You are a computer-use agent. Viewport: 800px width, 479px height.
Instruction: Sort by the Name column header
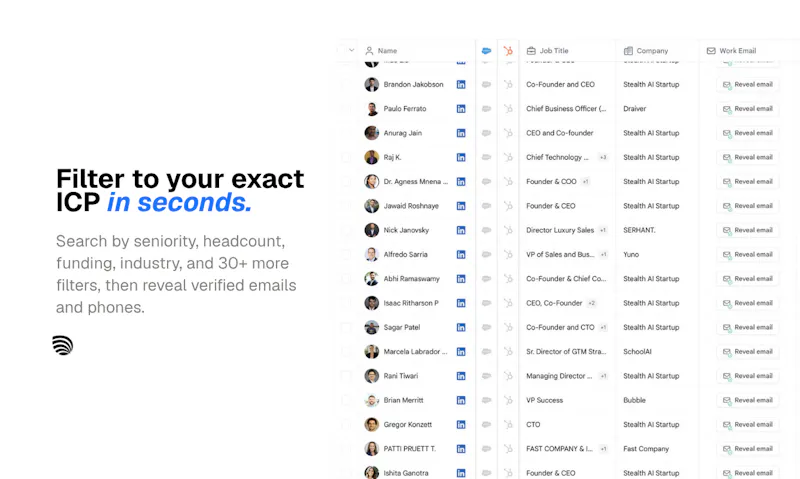point(387,51)
